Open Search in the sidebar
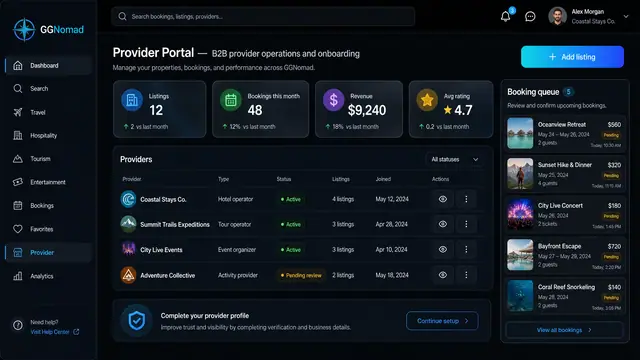The image size is (640, 360). [x=48, y=89]
